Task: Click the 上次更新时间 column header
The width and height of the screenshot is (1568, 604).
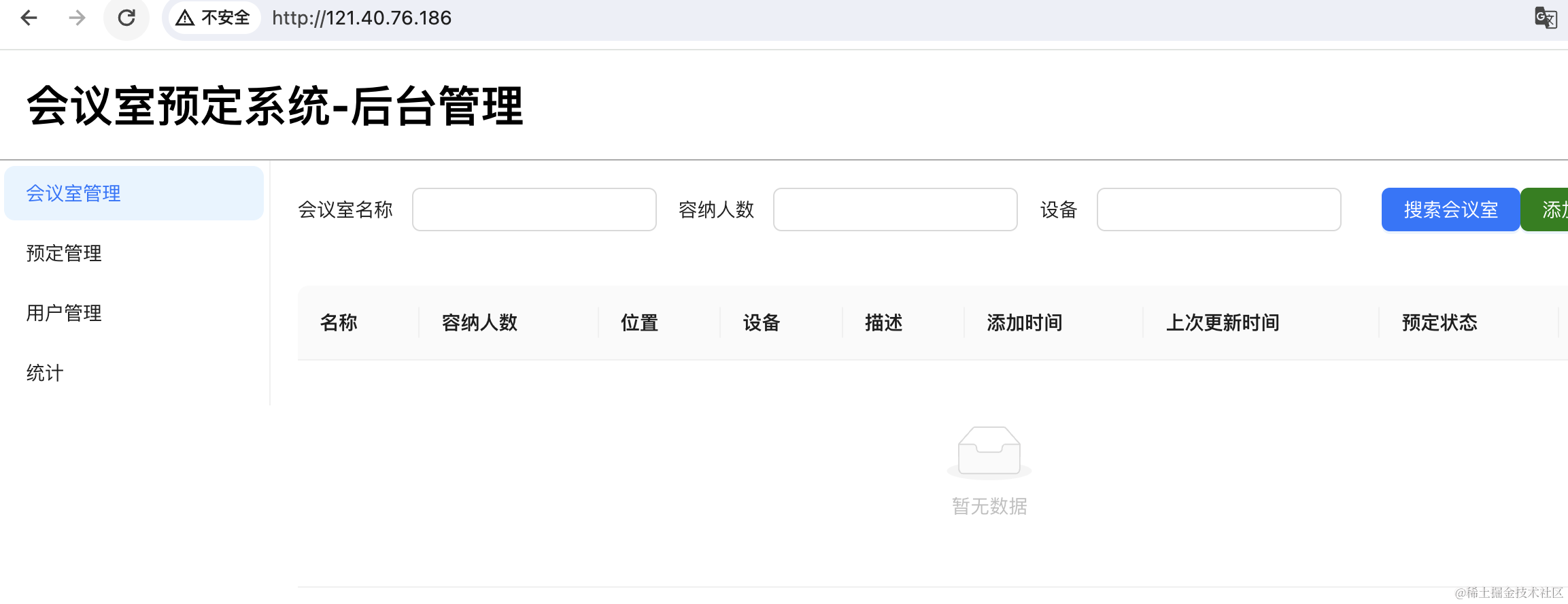Action: [x=1223, y=322]
